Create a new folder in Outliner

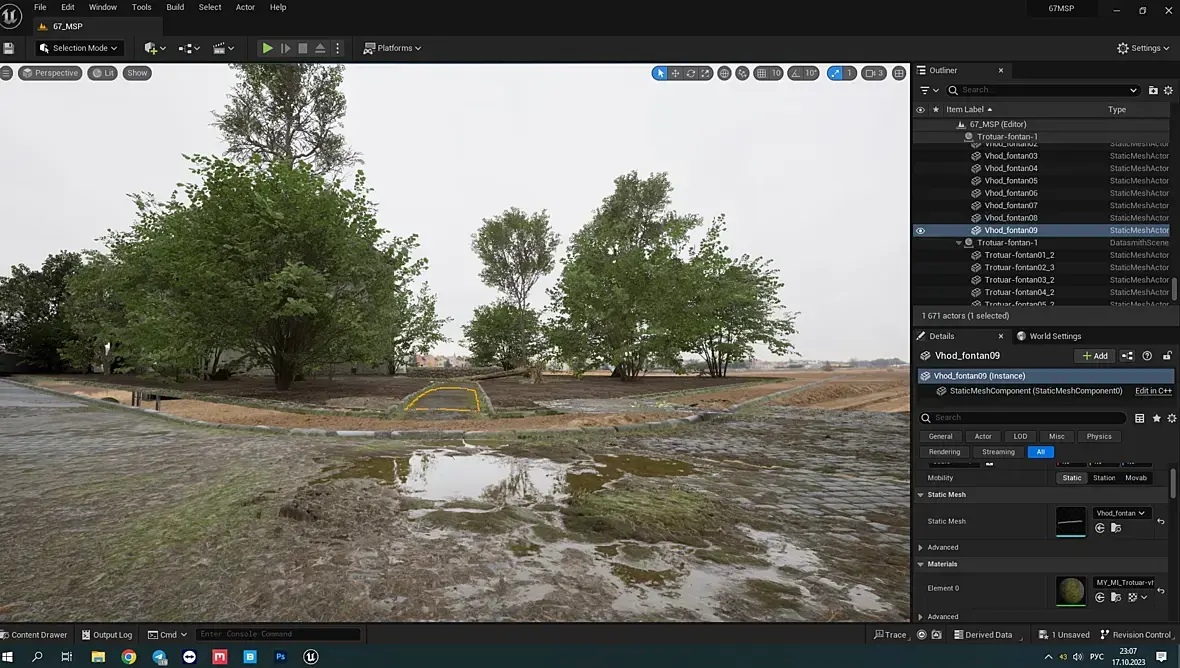[x=1153, y=90]
